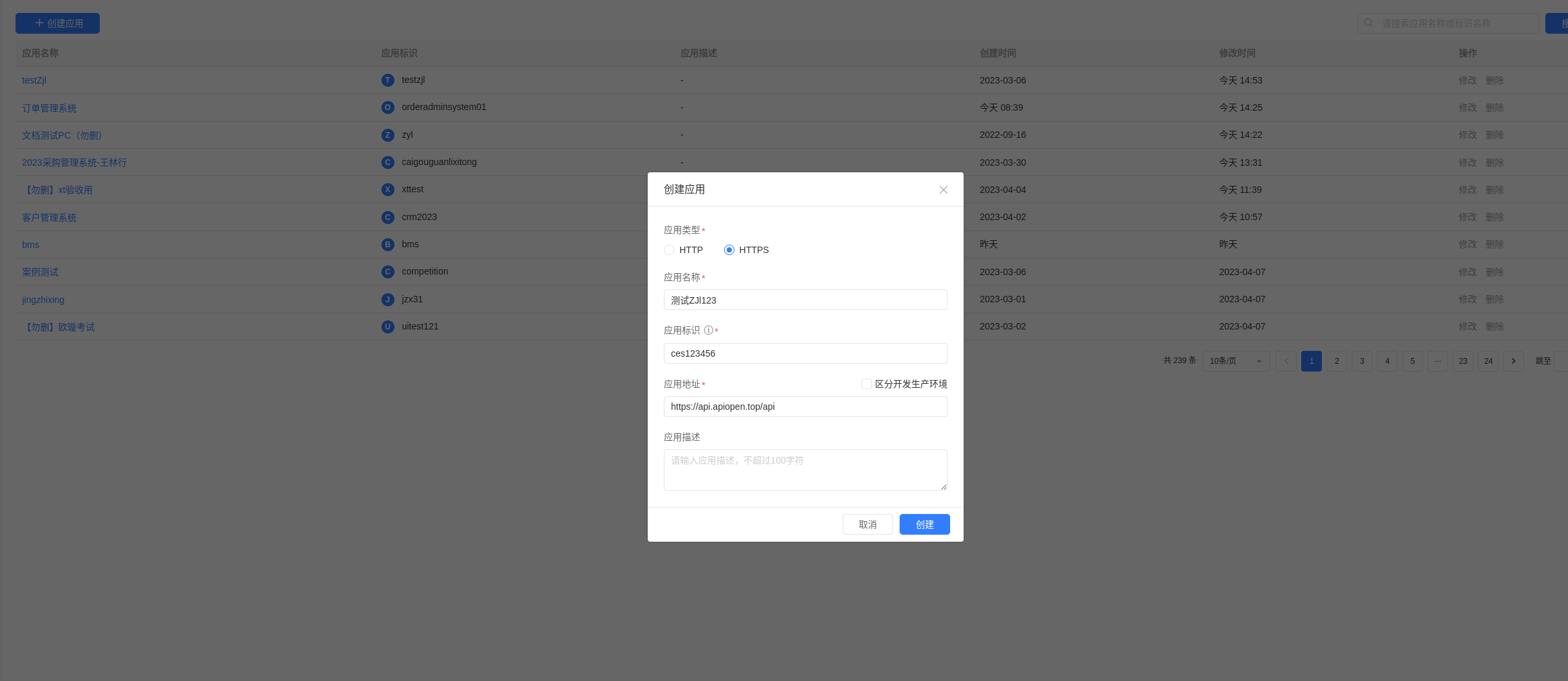The image size is (1568, 681).
Task: Open the 【勿删】欧璇考试 link
Action: 58,327
